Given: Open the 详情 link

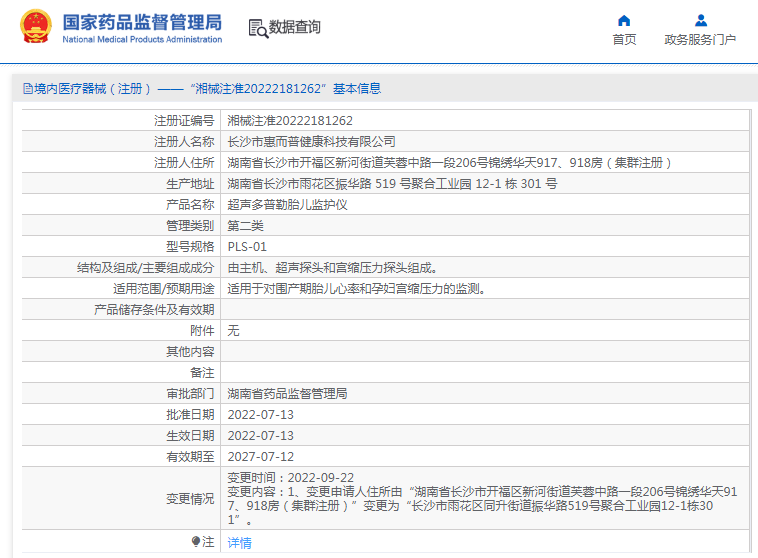Looking at the screenshot, I should [239, 543].
